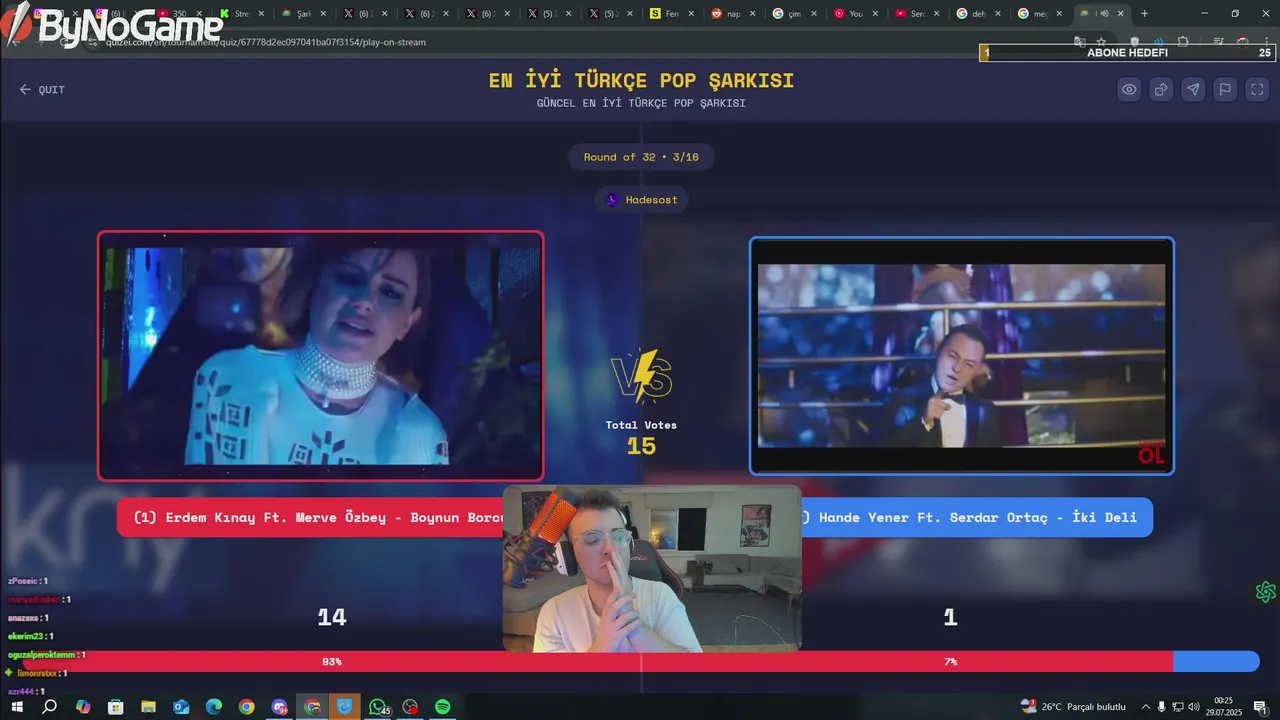Click chat entry 'oguzalperoktemm : 1'
The image size is (1280, 720).
tap(47, 655)
